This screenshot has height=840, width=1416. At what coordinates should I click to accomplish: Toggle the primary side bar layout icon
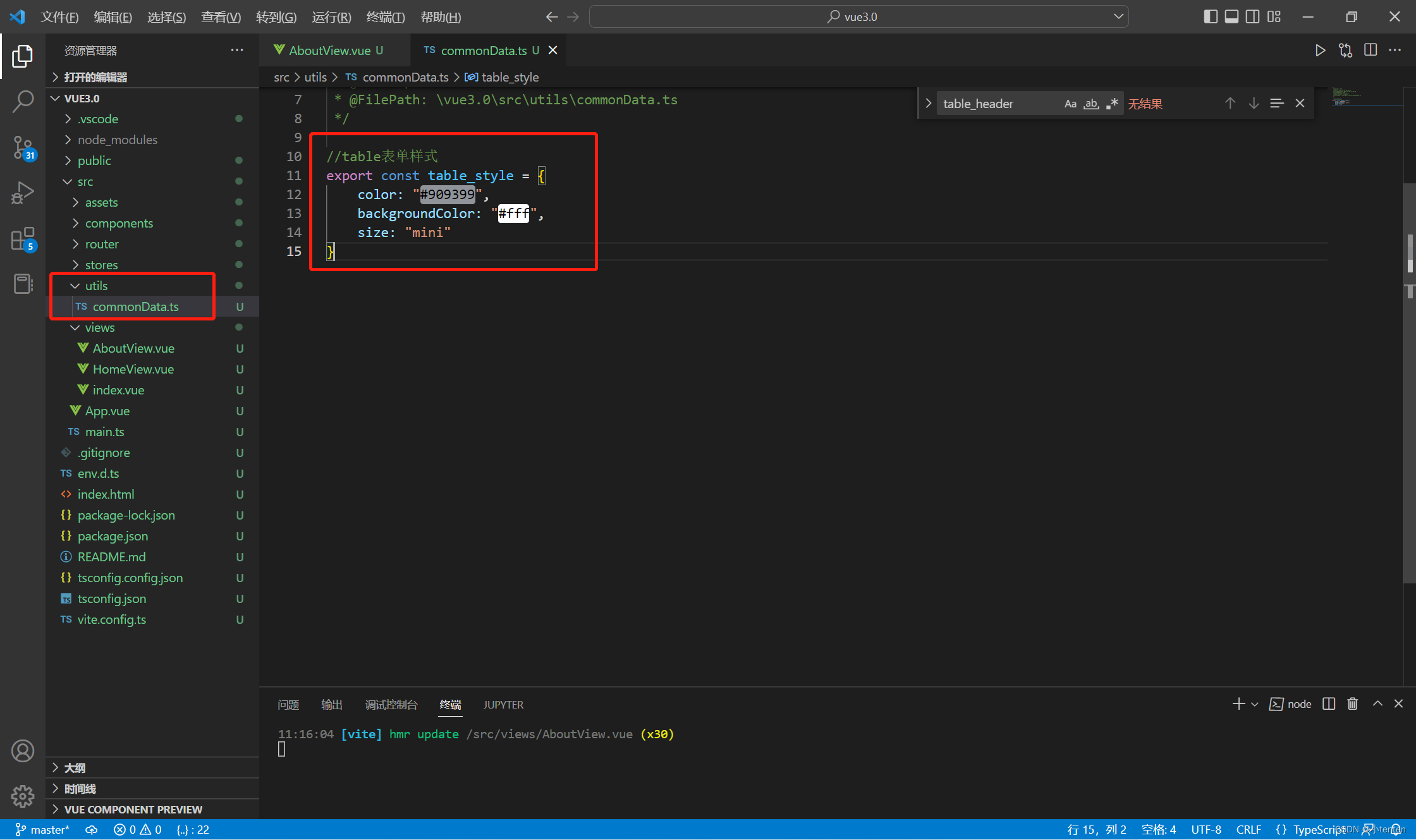[1211, 17]
